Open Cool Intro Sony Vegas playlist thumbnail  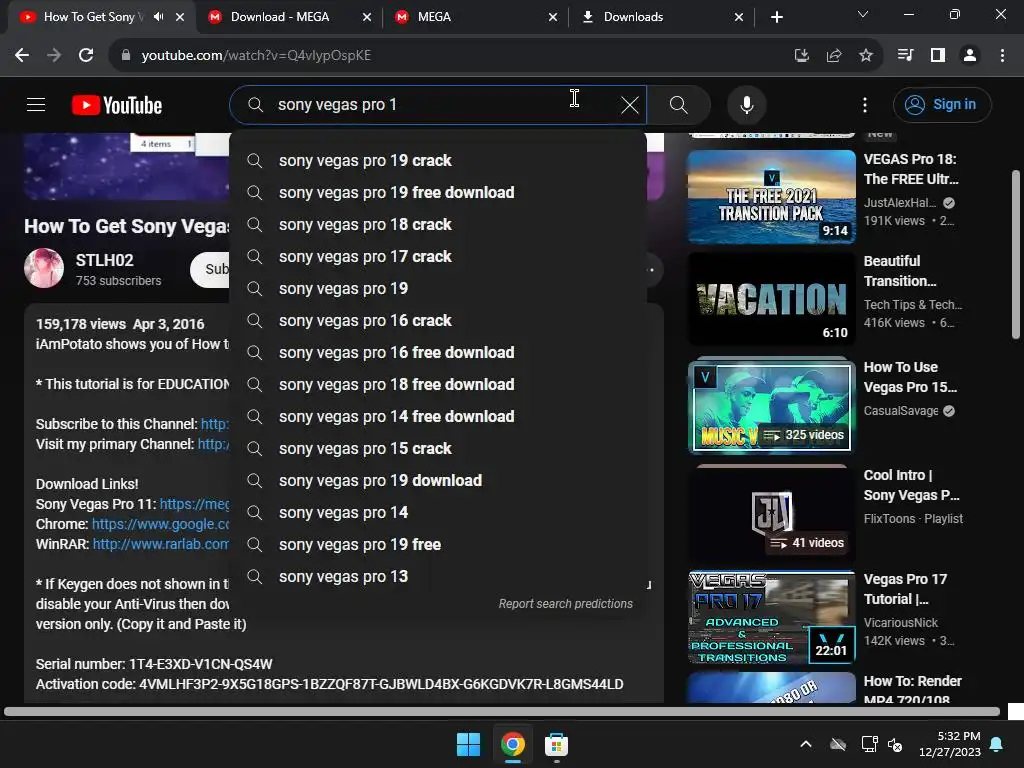[771, 513]
